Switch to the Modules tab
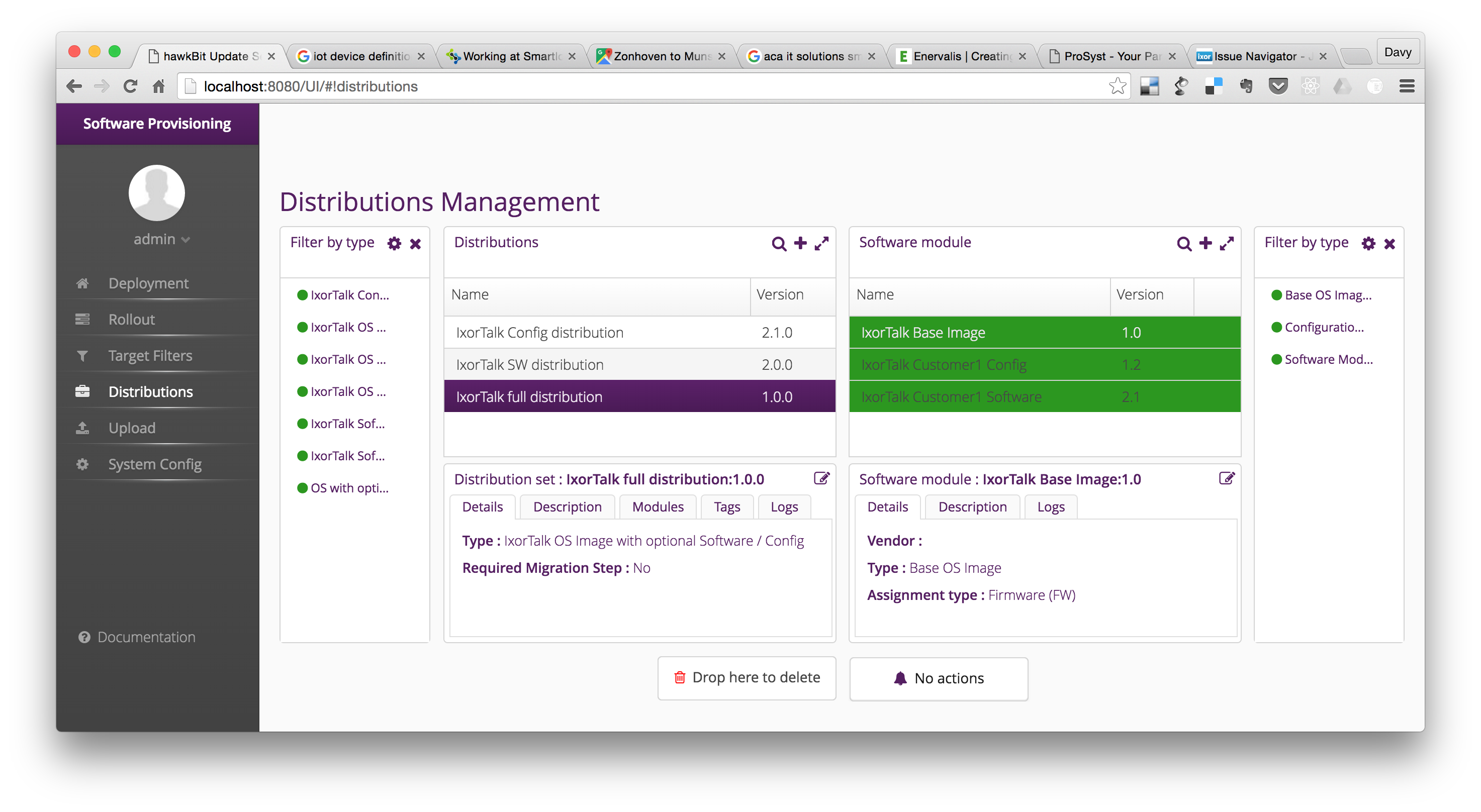The image size is (1481, 812). [658, 507]
